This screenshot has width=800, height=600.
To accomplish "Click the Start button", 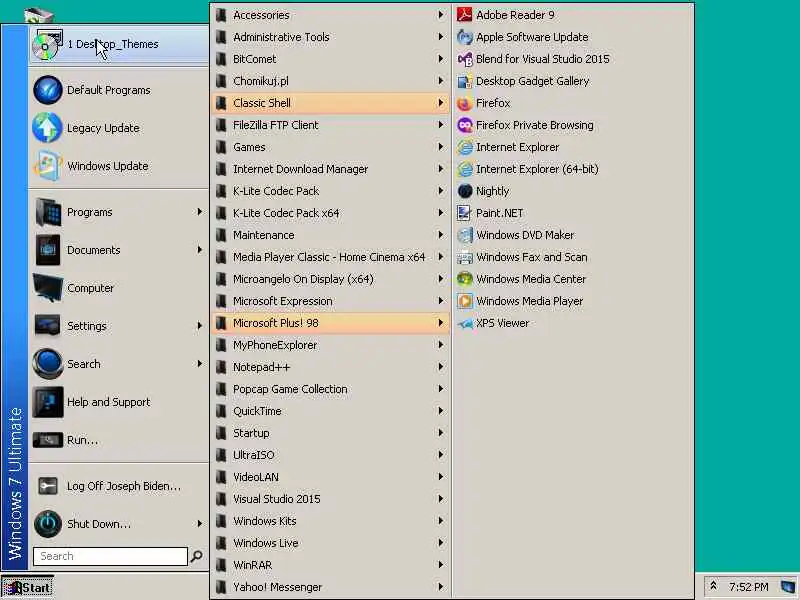I will 28,587.
